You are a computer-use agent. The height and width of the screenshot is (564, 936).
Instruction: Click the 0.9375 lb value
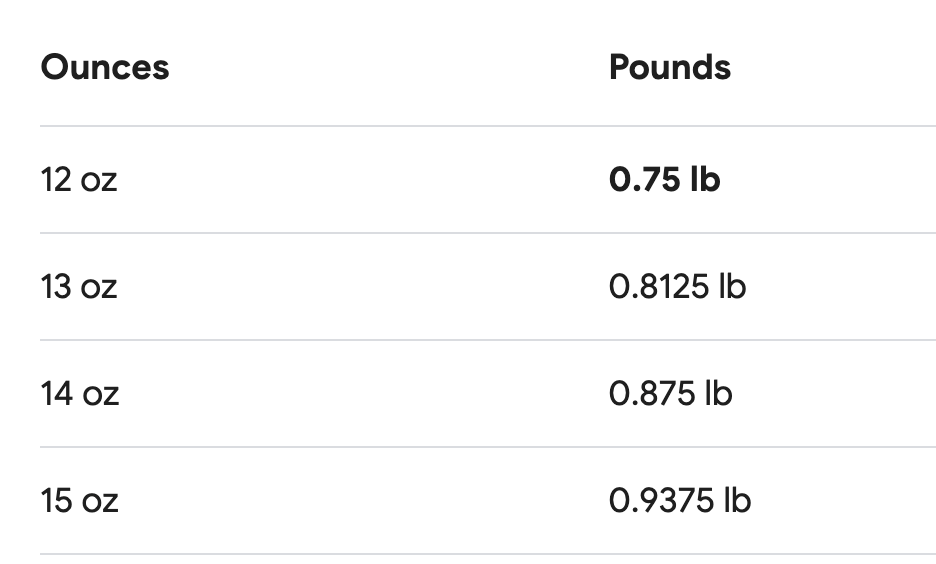[680, 500]
